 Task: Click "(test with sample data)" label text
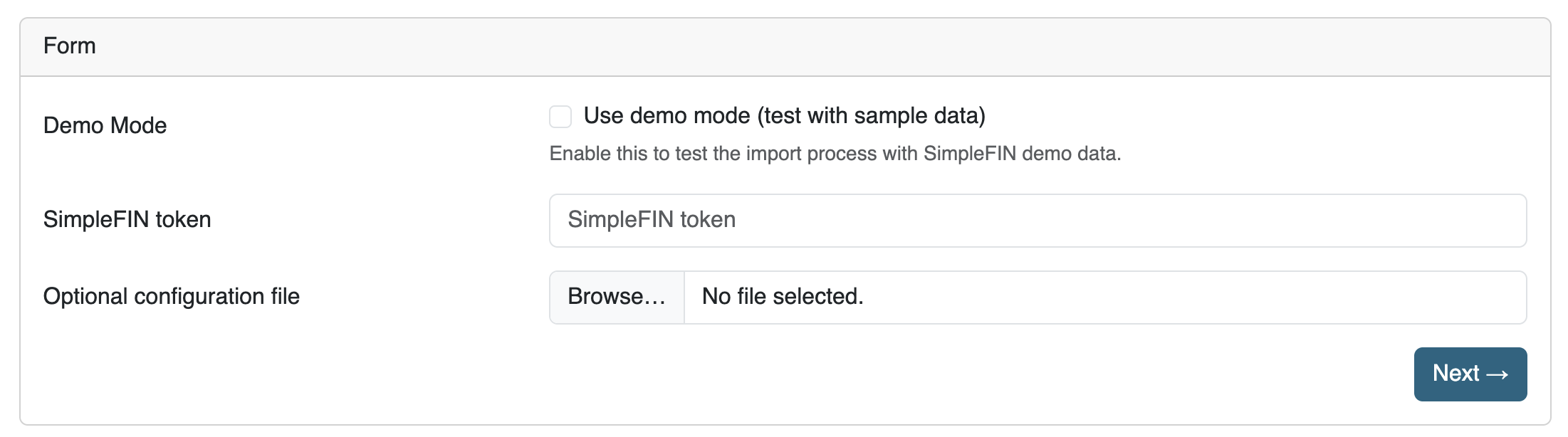coord(871,116)
